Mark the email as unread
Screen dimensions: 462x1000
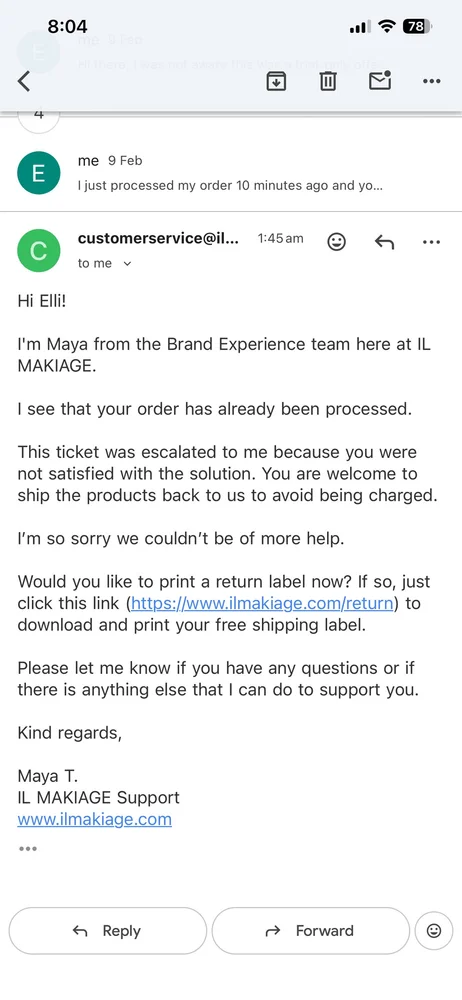pos(380,80)
